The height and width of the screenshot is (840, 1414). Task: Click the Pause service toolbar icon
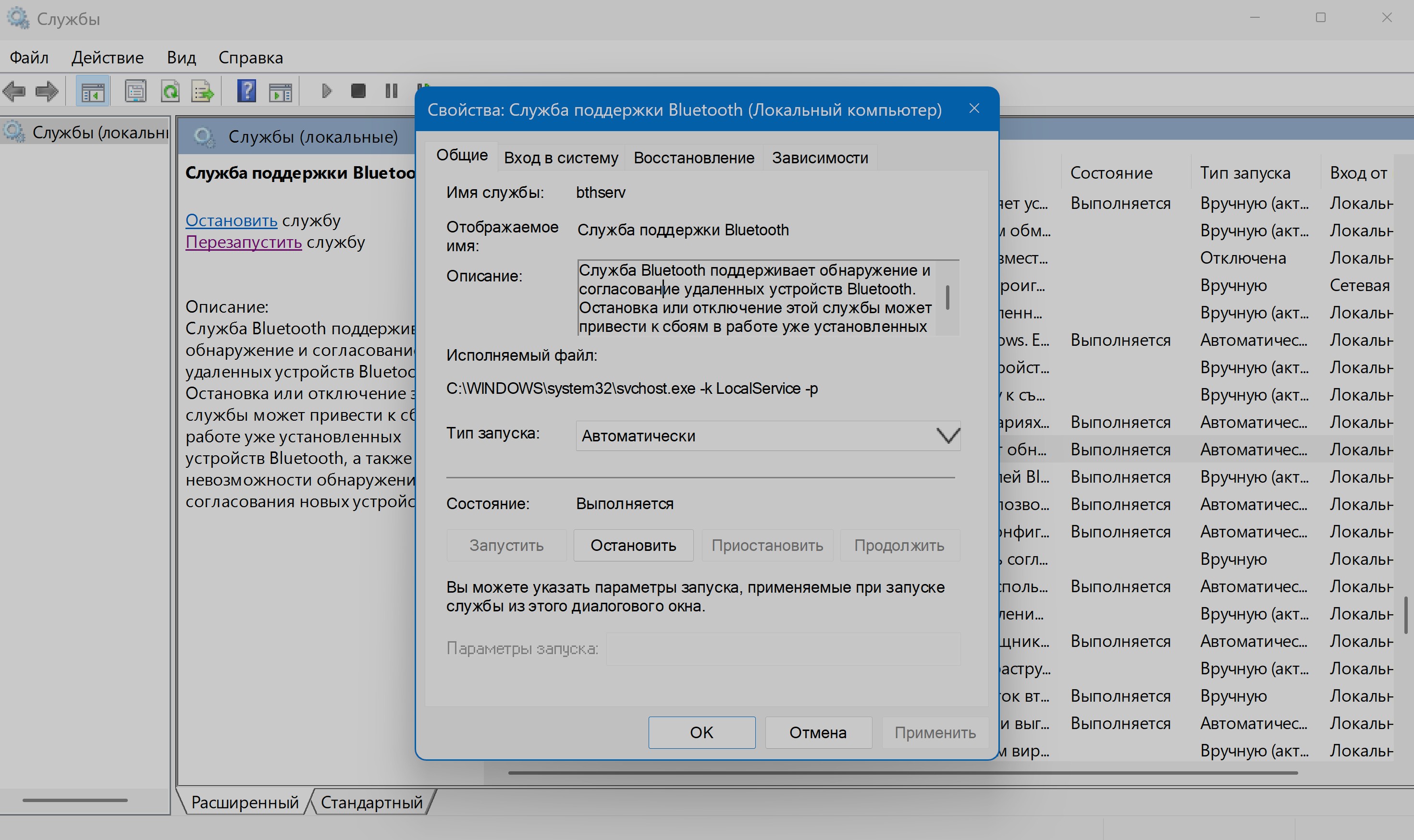point(391,91)
